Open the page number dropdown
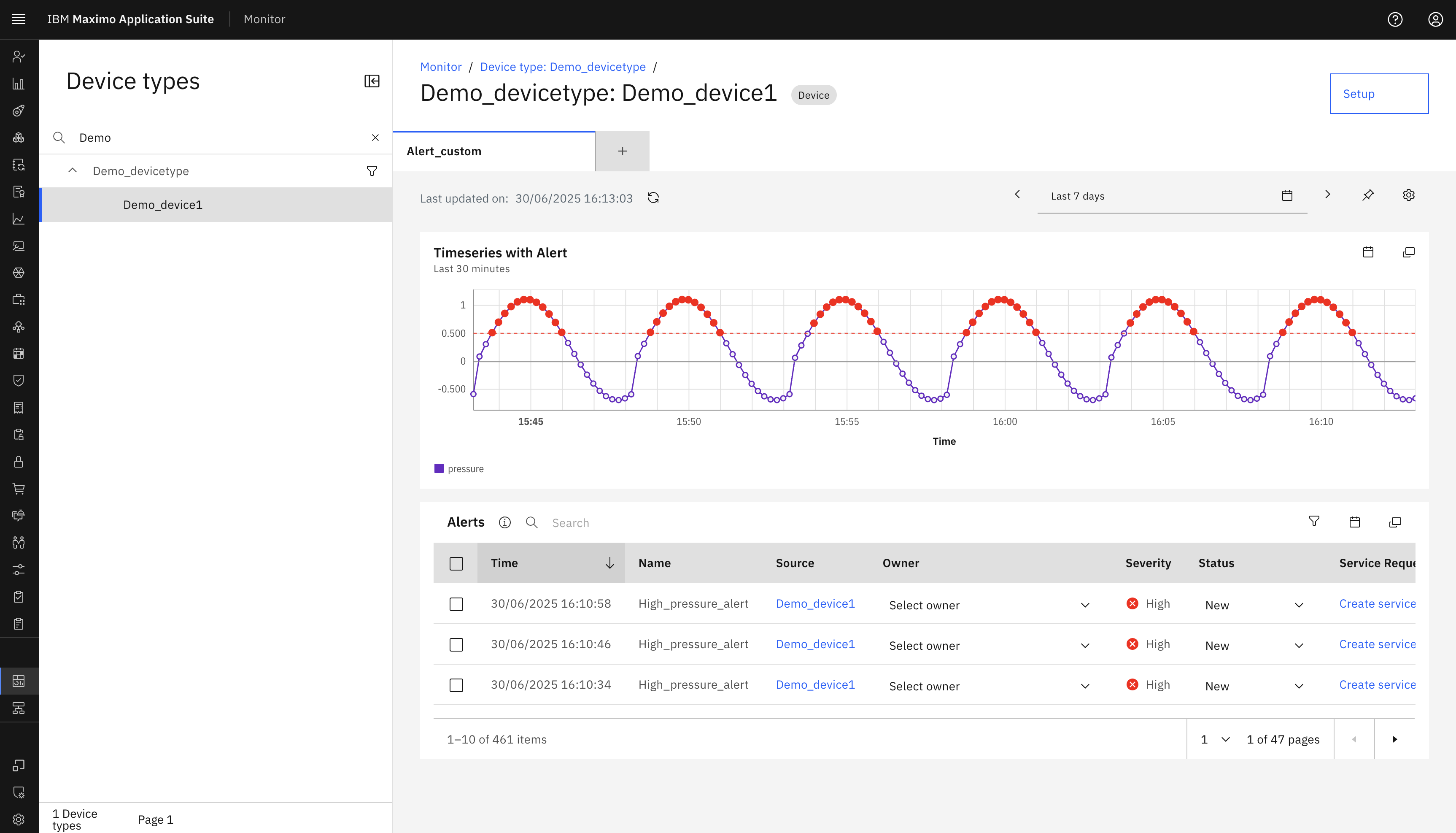Image resolution: width=1456 pixels, height=833 pixels. click(x=1215, y=739)
